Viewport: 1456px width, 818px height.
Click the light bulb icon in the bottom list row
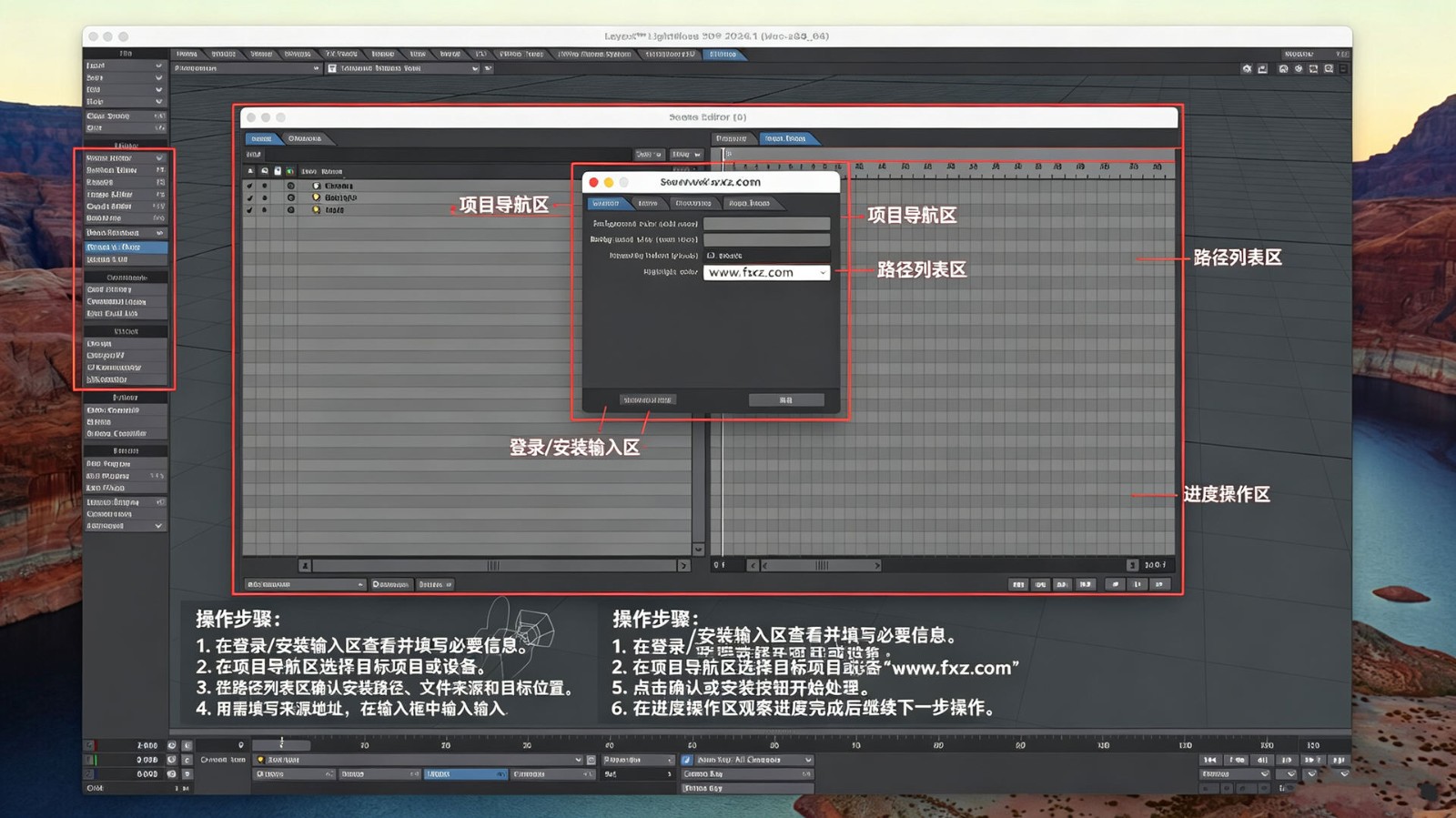tap(317, 210)
